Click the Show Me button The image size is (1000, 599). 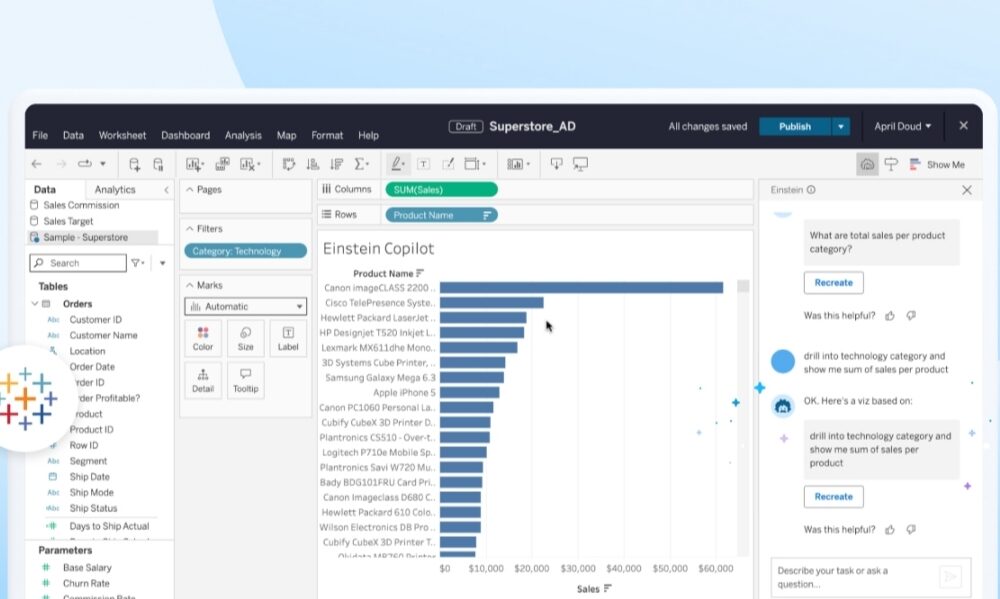click(x=937, y=165)
